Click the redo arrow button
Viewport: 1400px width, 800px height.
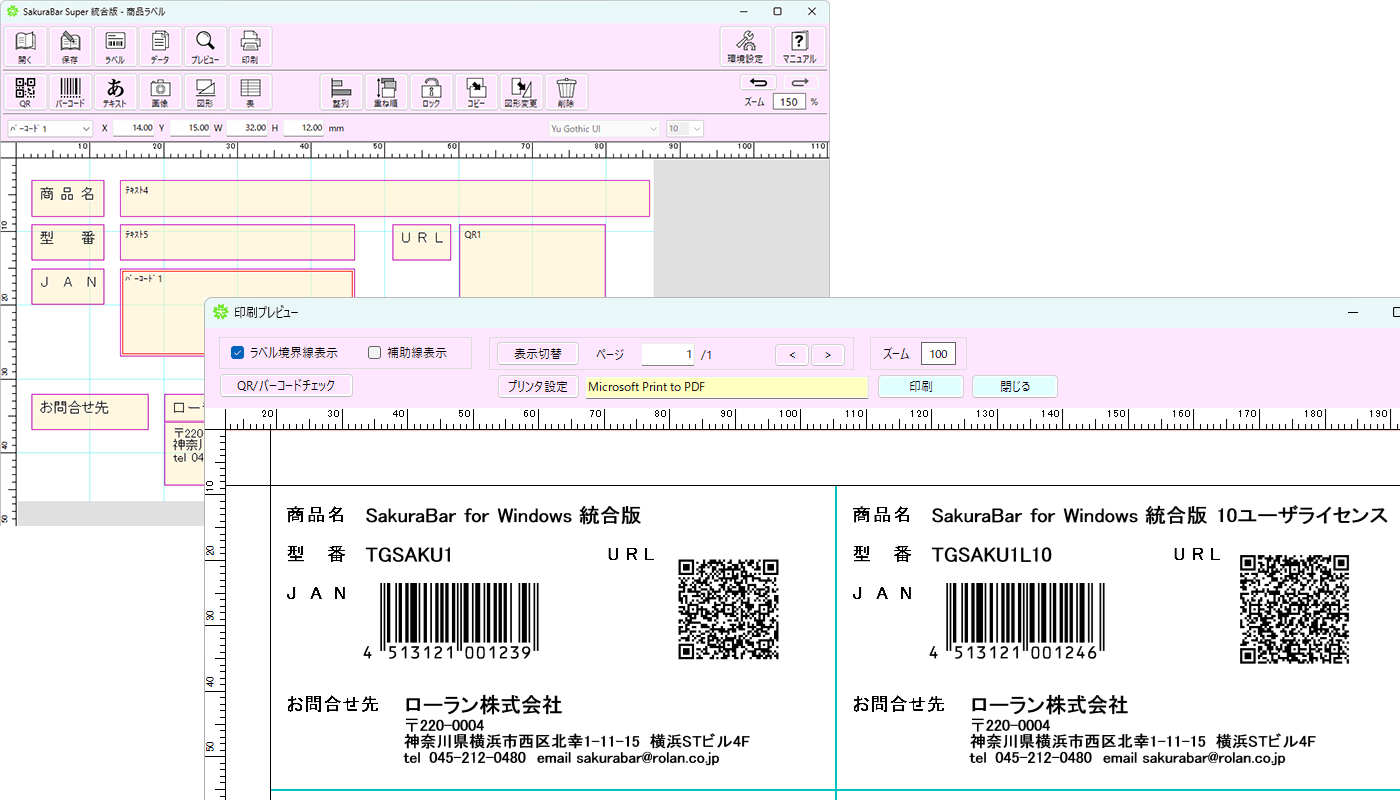click(x=800, y=82)
